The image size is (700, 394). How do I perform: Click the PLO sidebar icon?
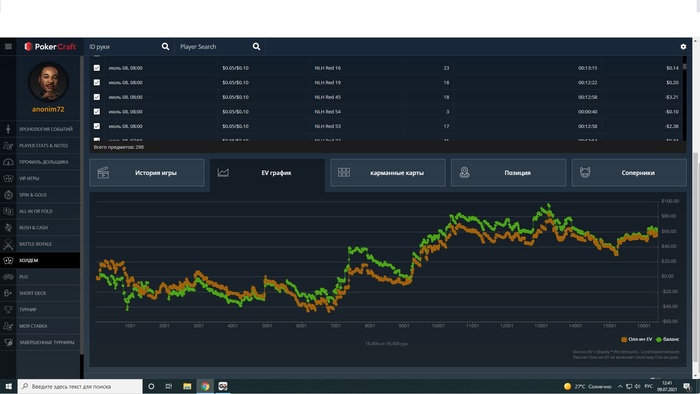pyautogui.click(x=8, y=277)
